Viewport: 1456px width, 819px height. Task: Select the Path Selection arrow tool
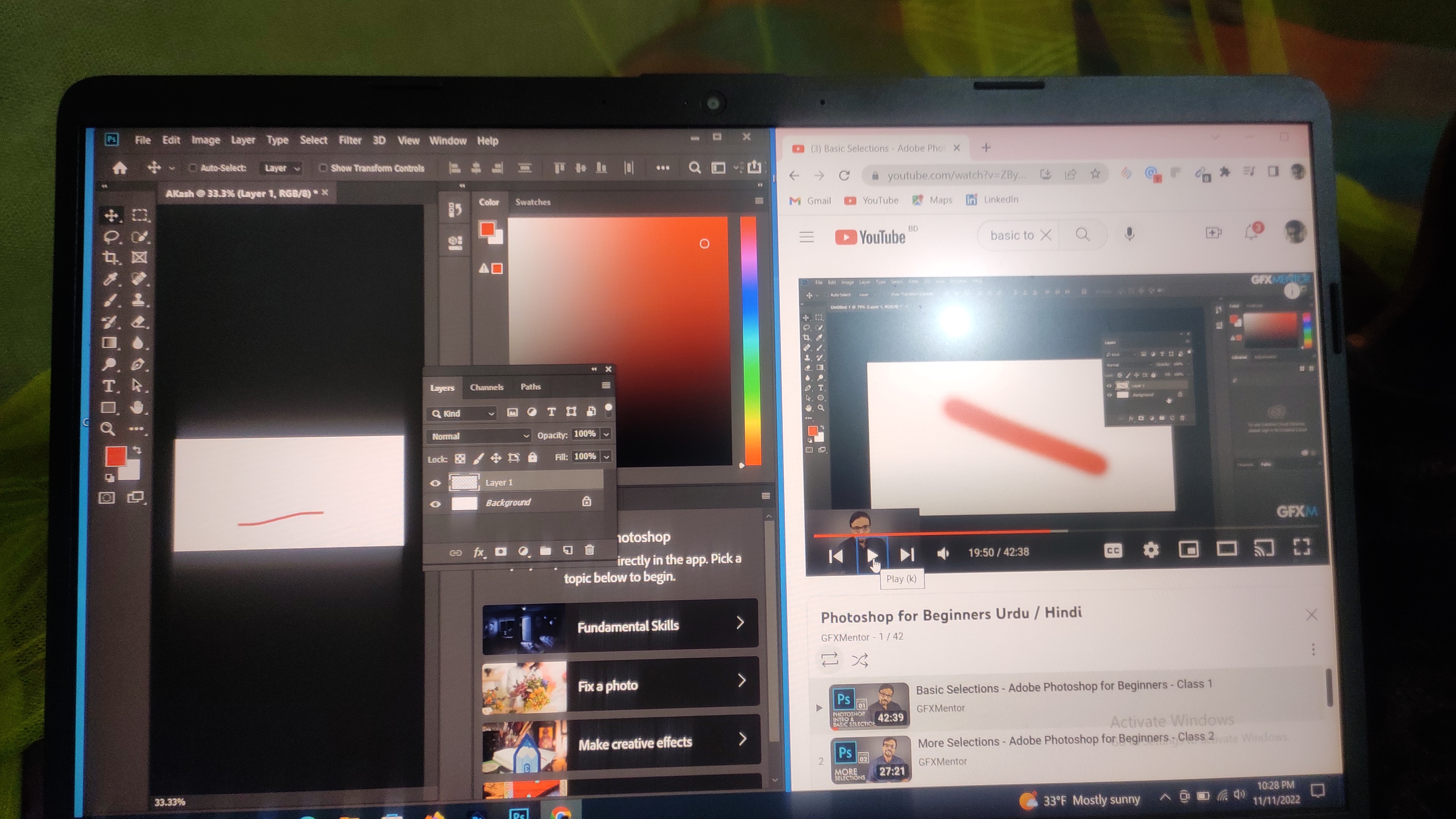pos(137,386)
